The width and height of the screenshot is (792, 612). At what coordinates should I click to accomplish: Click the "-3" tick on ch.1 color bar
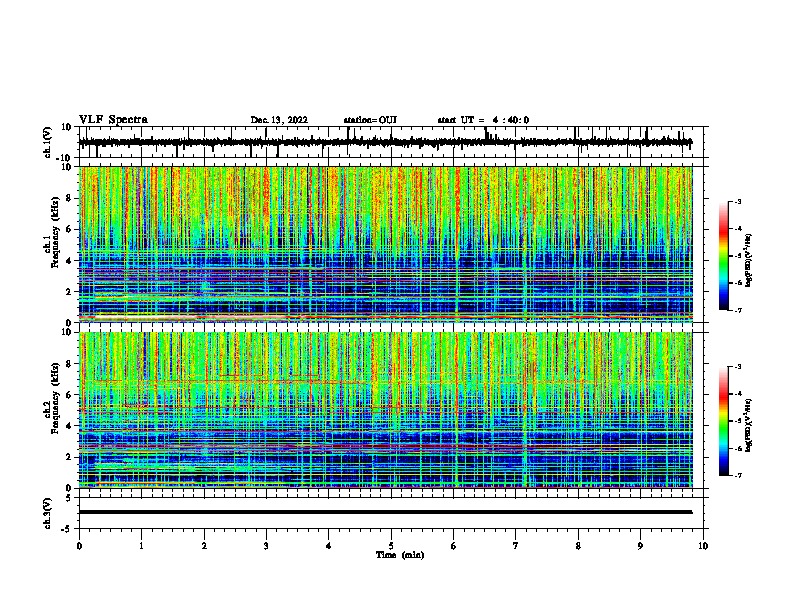[x=737, y=201]
